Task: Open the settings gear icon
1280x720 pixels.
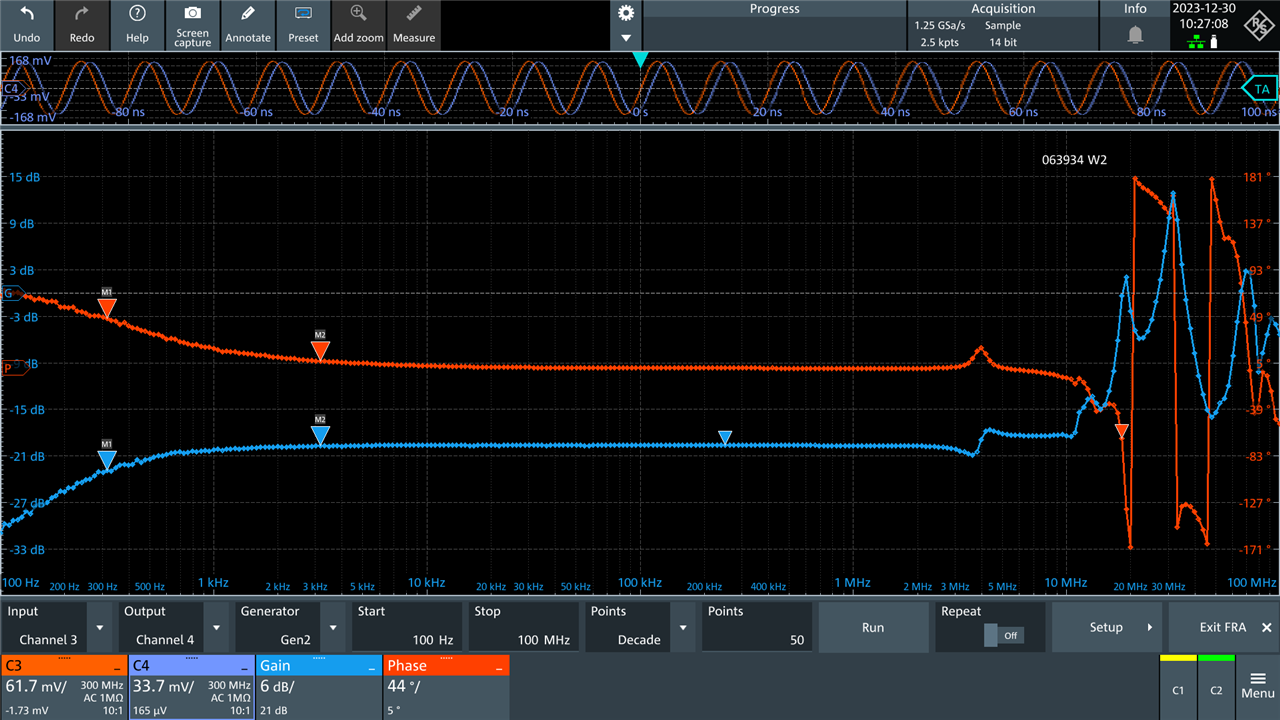Action: coord(626,13)
